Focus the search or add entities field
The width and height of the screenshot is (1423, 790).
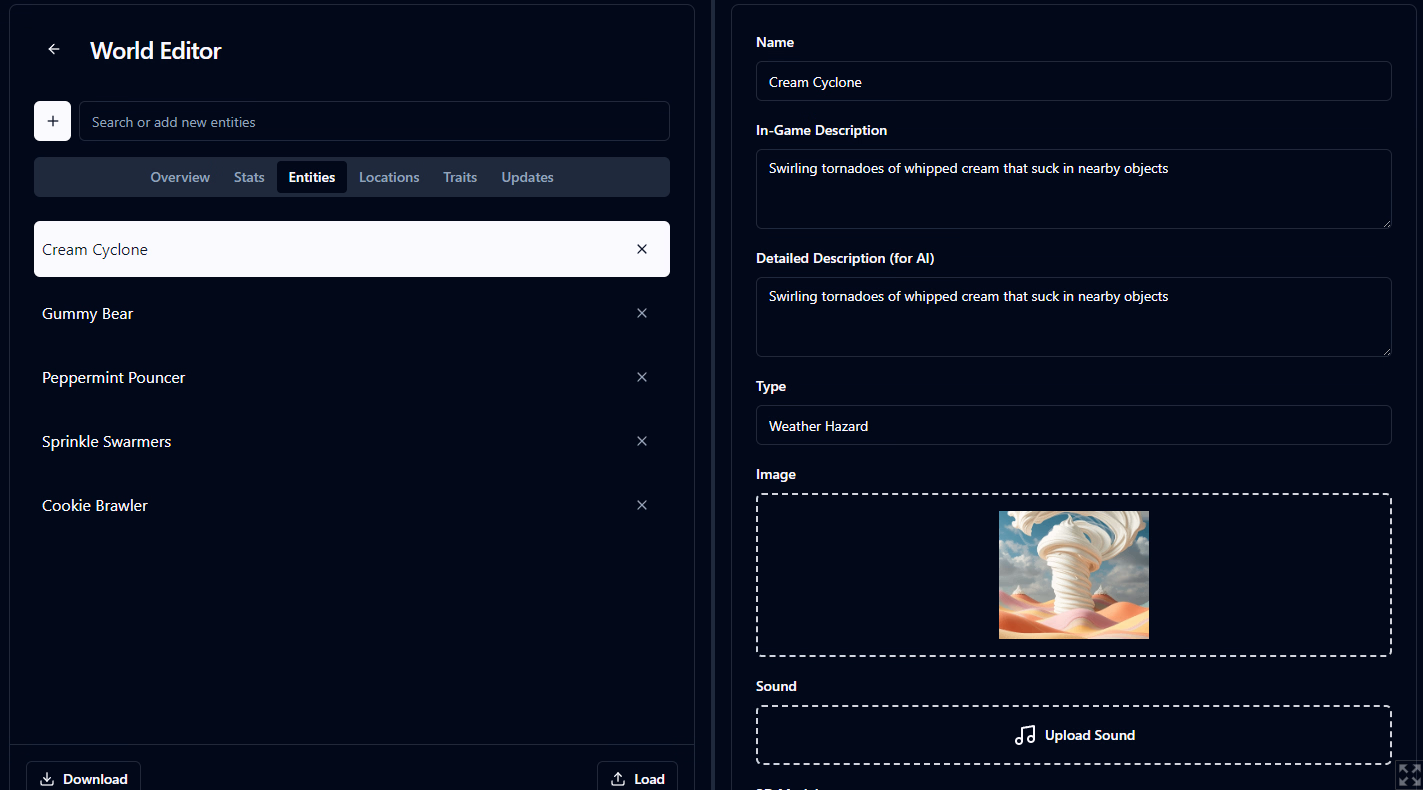pos(374,120)
